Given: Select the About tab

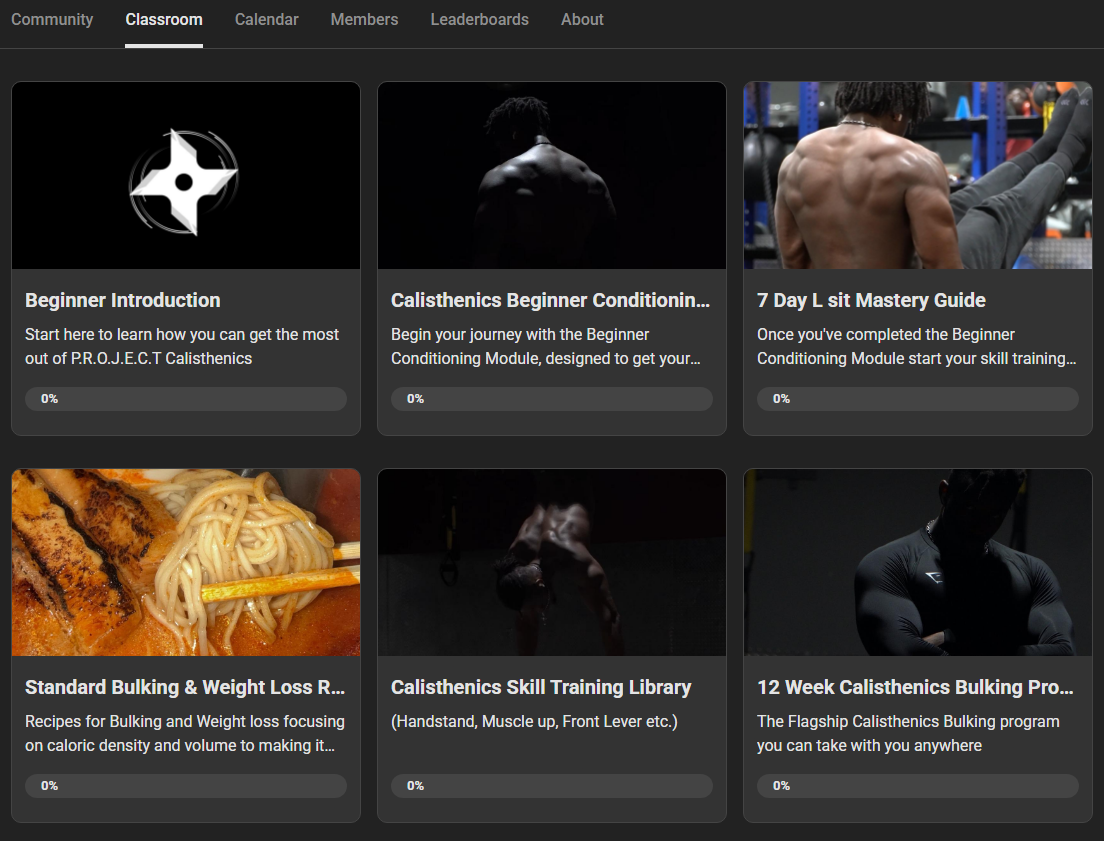Looking at the screenshot, I should 582,20.
